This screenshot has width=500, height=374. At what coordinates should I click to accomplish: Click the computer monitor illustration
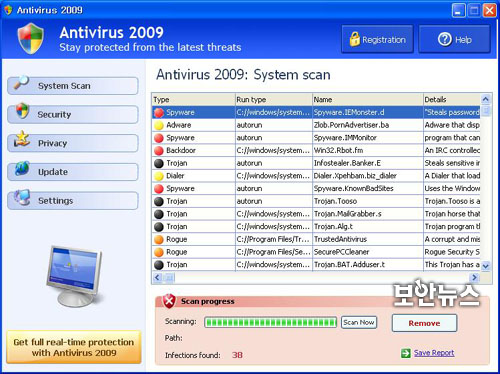pos(75,276)
